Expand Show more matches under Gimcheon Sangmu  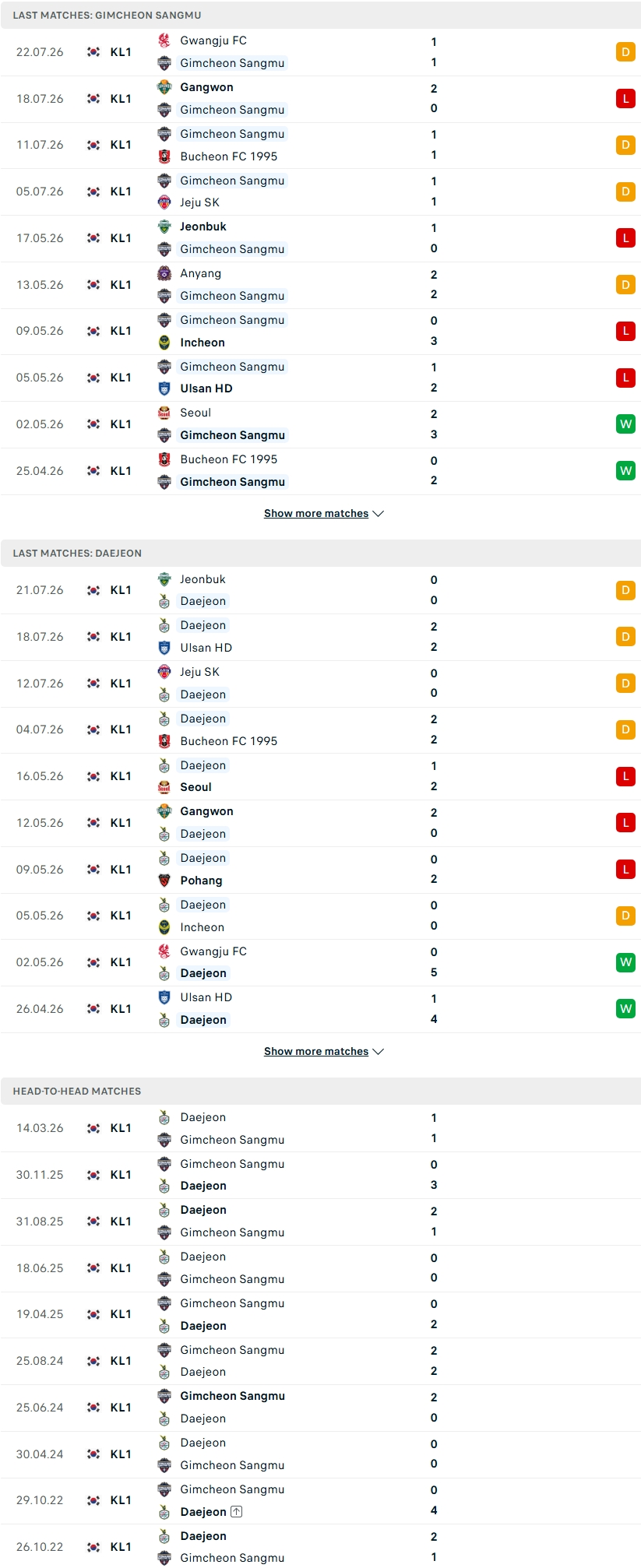[316, 513]
